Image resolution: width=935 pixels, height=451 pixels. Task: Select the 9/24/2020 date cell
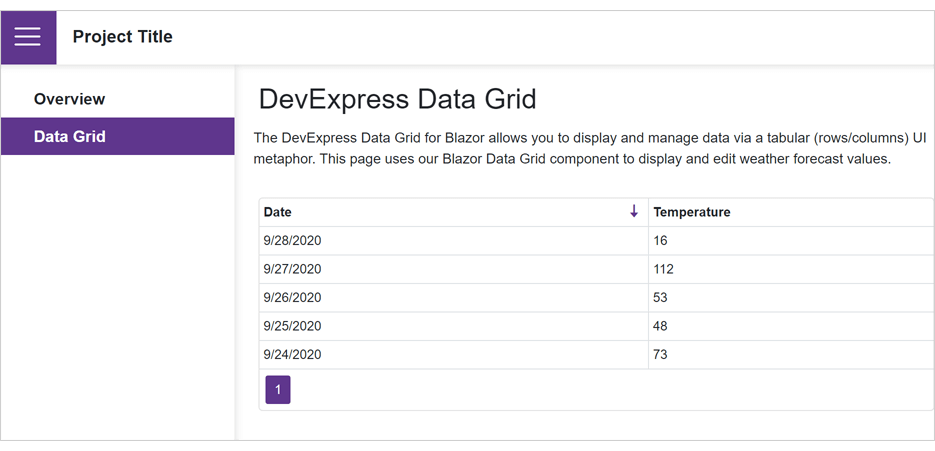(292, 355)
